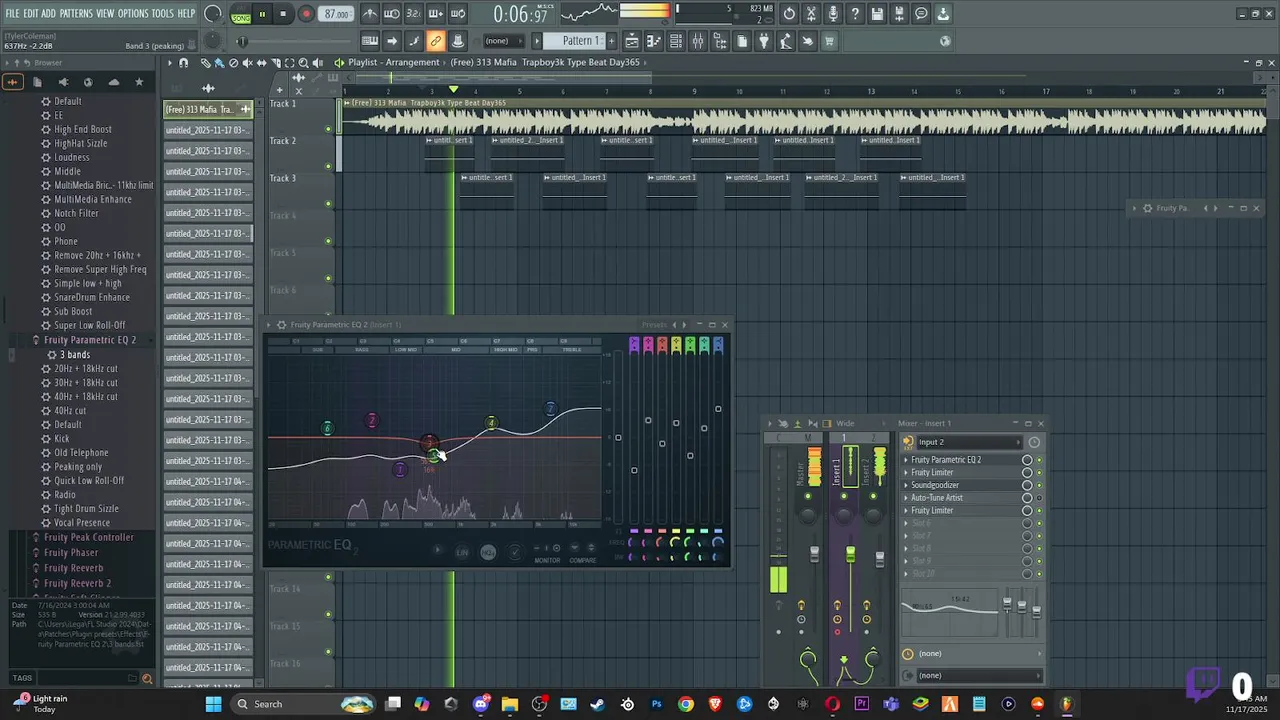The image size is (1280, 720).
Task: Toggle Soundgoodizer slot enable LED
Action: 1039,485
